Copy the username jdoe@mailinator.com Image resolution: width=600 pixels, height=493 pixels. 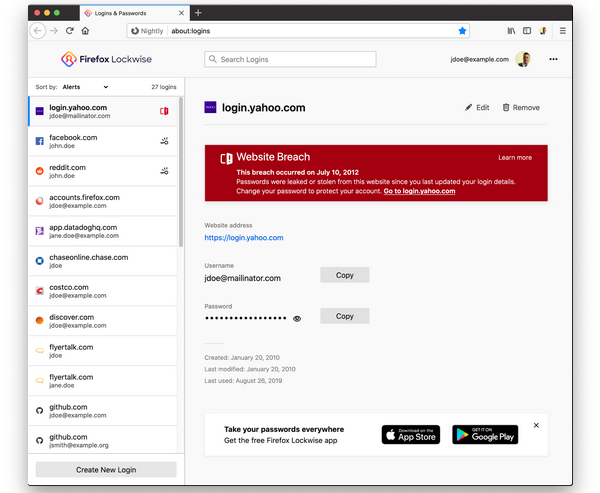coord(345,275)
